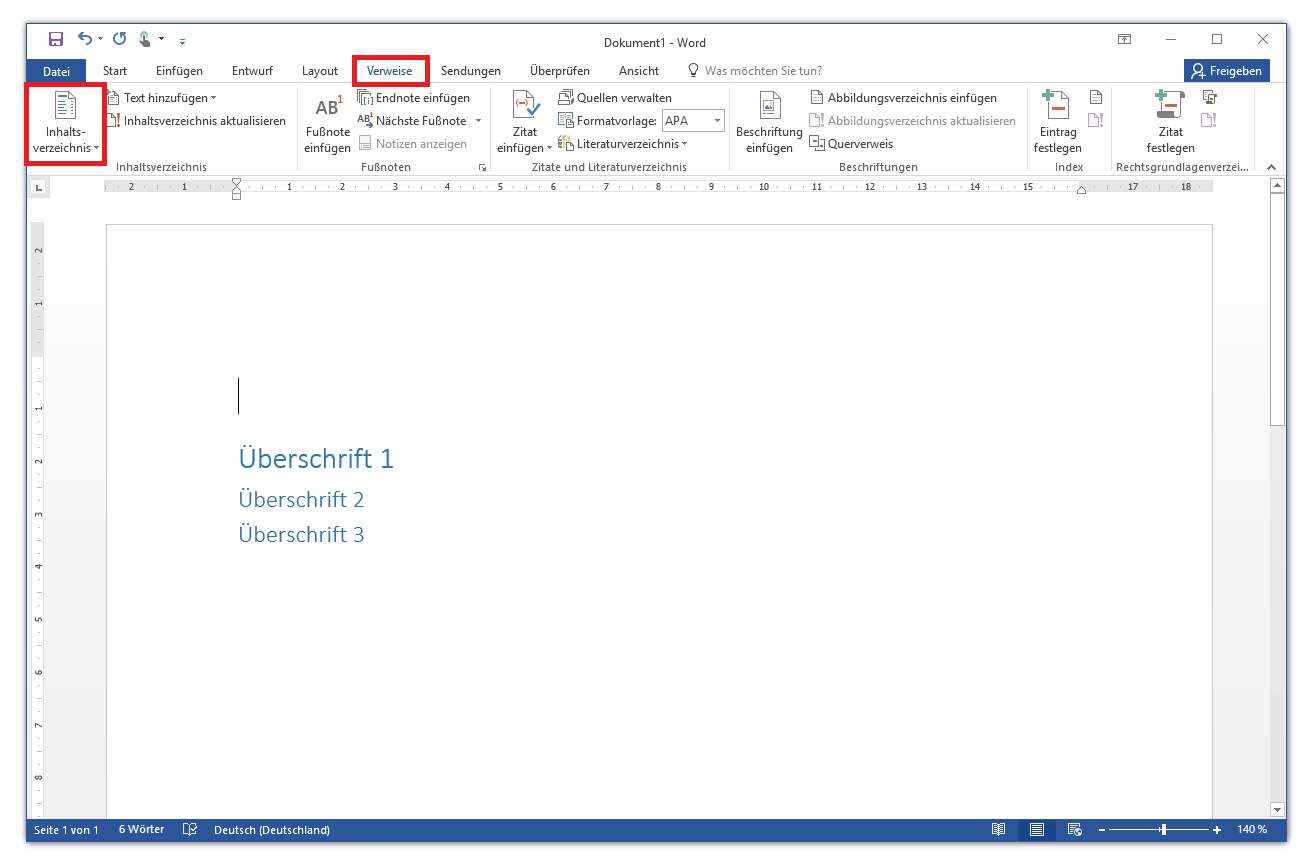Open the ribbon display options
Viewport: 1315px width, 865px height.
(1125, 40)
